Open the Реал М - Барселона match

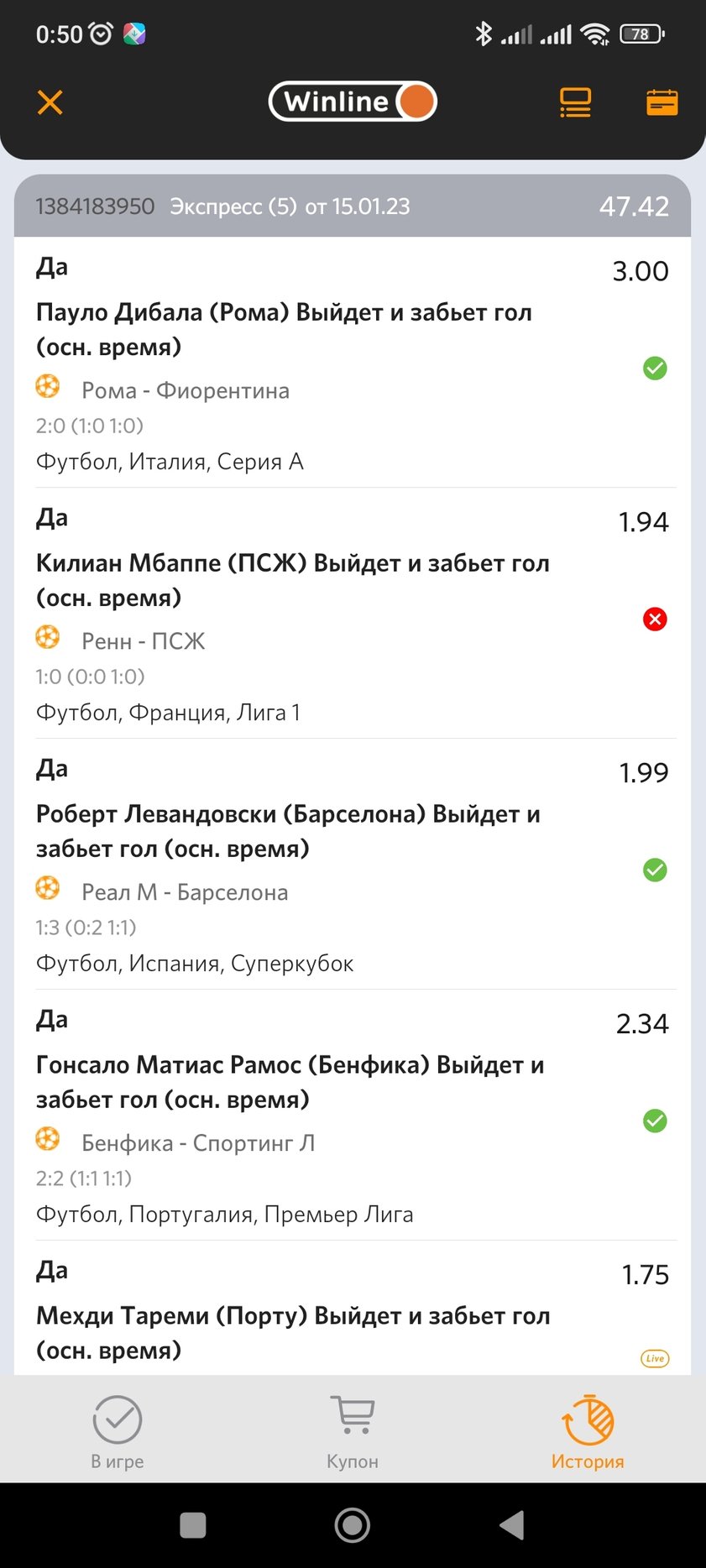(x=185, y=892)
